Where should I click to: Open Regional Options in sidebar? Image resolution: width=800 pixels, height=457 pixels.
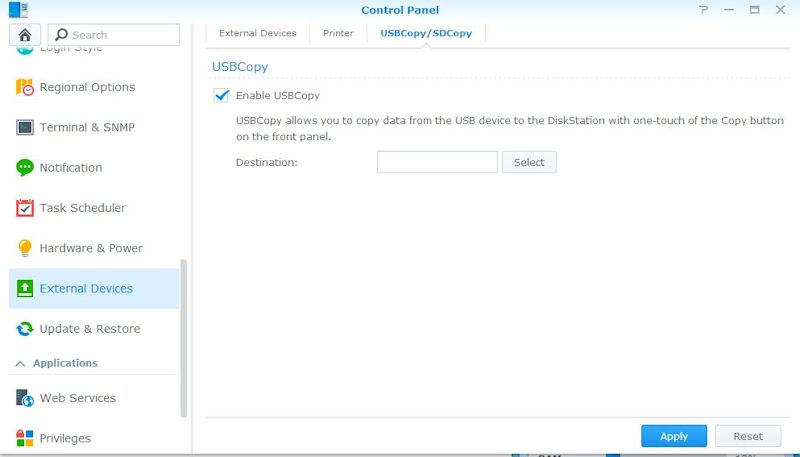94,87
